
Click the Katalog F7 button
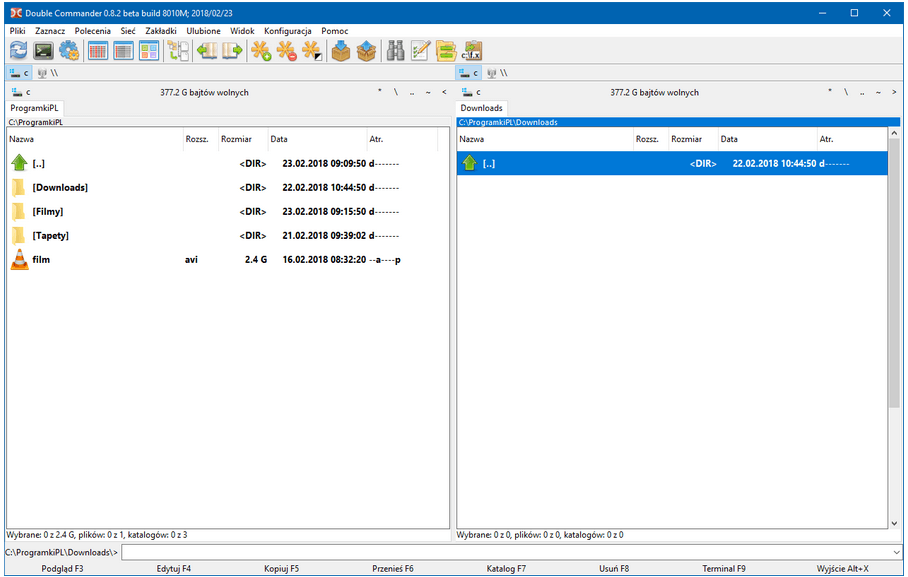[506, 568]
